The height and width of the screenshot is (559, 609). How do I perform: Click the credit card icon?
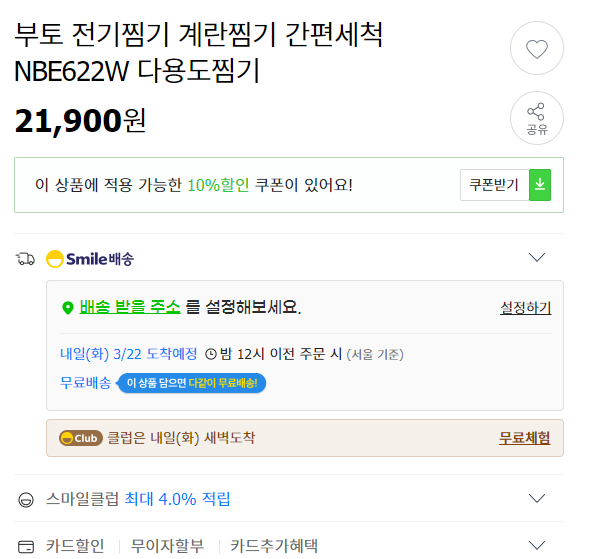pyautogui.click(x=26, y=547)
